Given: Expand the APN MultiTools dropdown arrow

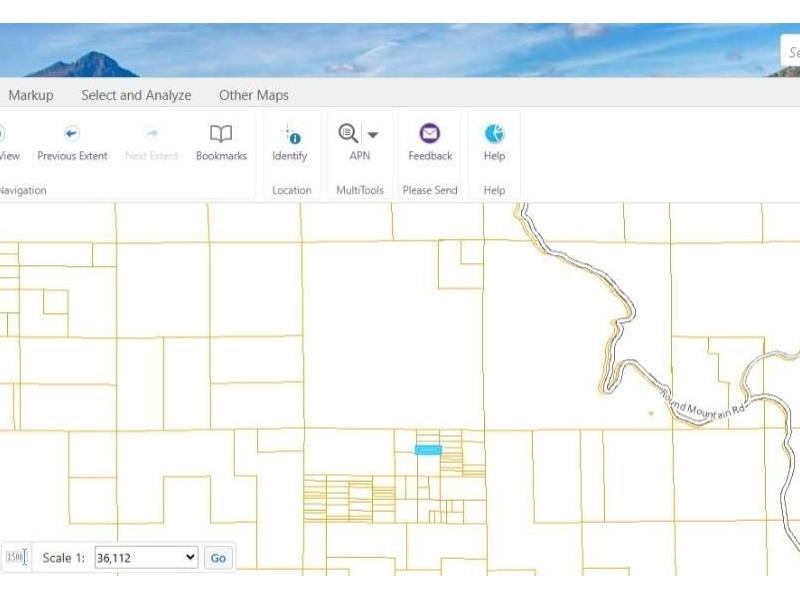Looking at the screenshot, I should pos(373,135).
